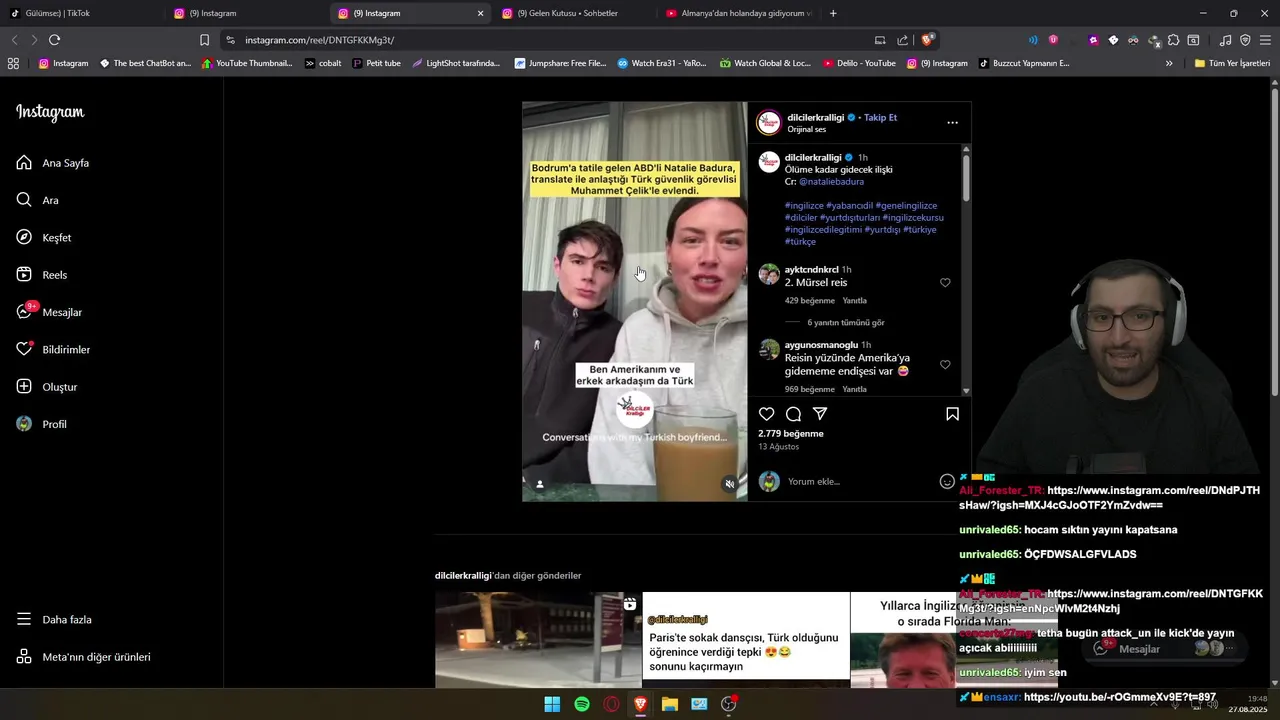Open the Windows Start menu

point(552,704)
